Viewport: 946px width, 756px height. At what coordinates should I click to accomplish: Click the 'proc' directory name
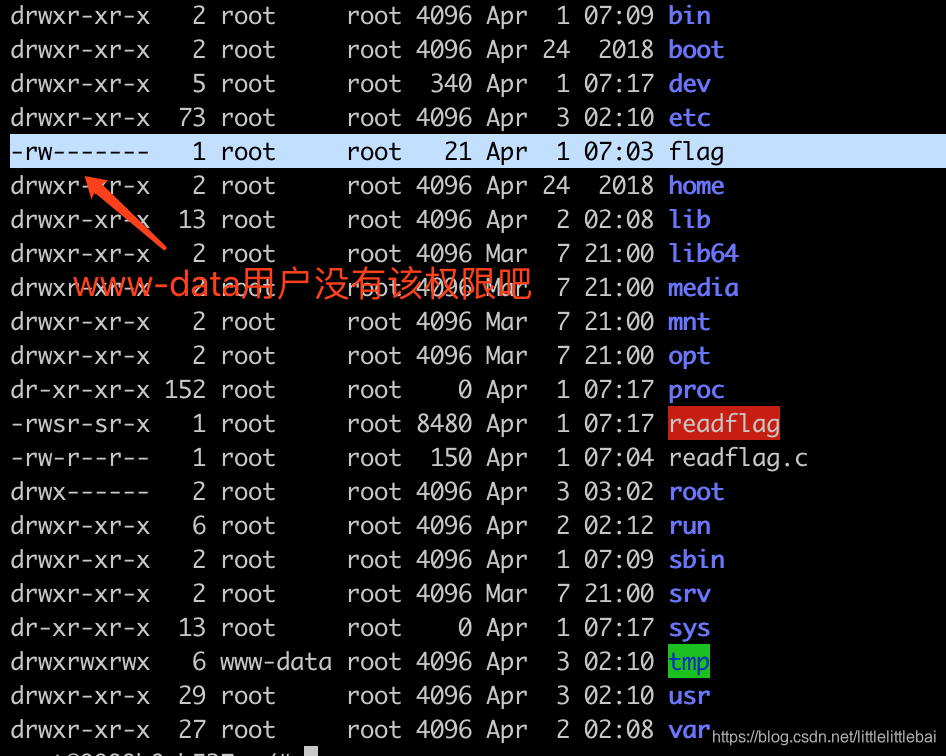click(x=696, y=390)
